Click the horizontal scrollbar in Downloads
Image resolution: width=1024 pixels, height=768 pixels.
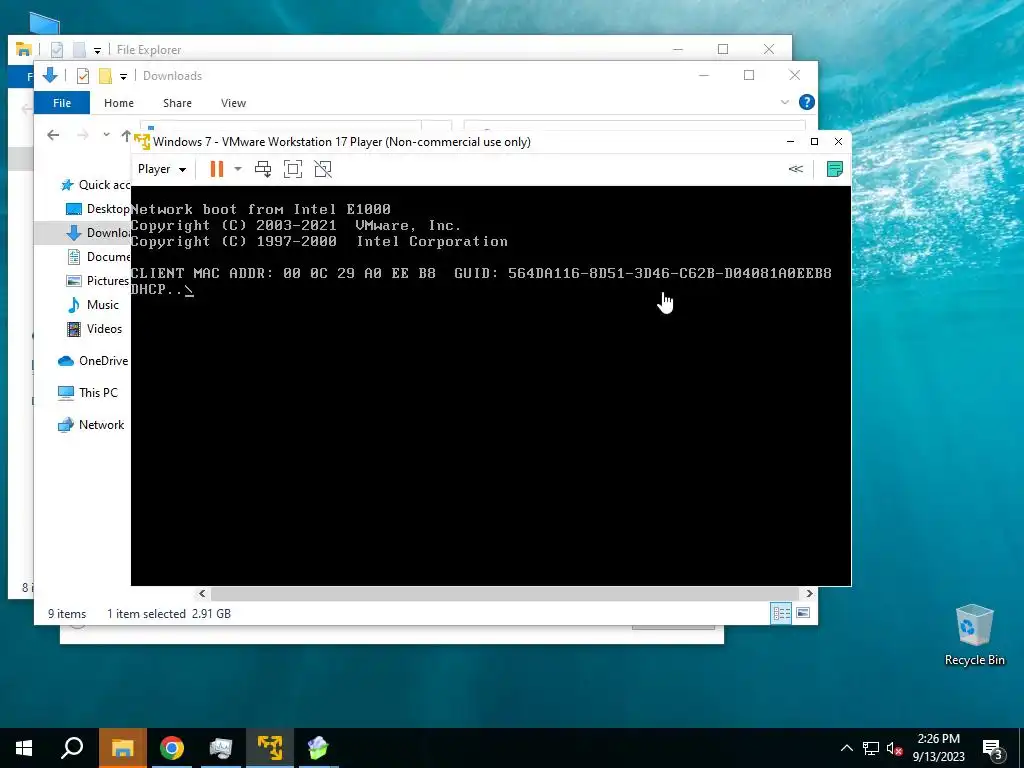[505, 593]
